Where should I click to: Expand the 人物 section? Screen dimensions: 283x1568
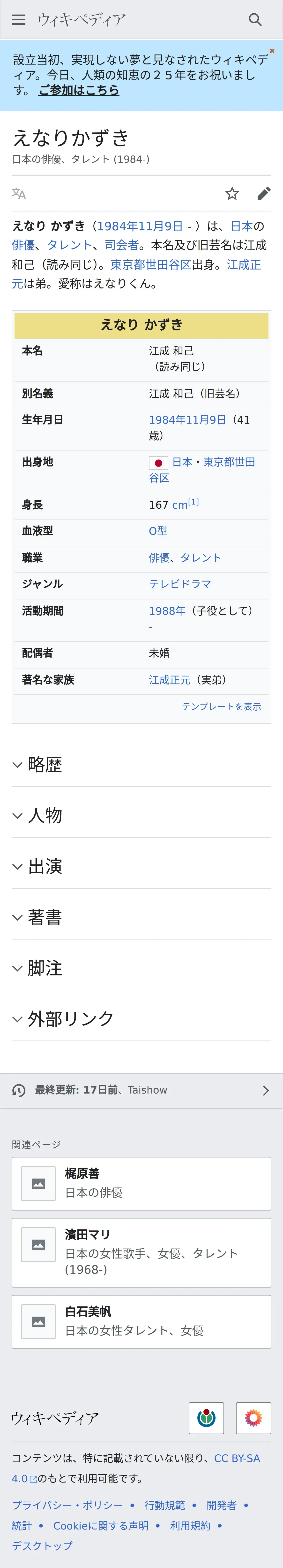click(141, 815)
